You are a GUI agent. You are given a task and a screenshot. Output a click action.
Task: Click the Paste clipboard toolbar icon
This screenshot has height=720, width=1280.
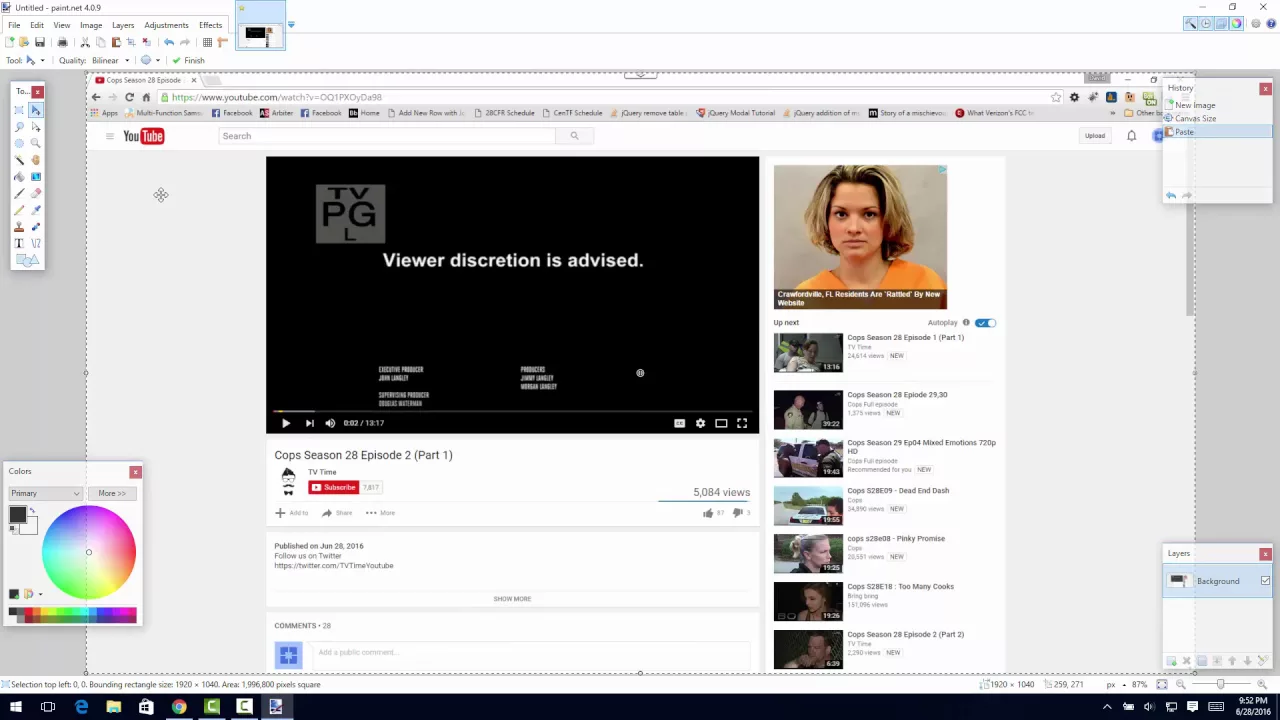coord(116,42)
